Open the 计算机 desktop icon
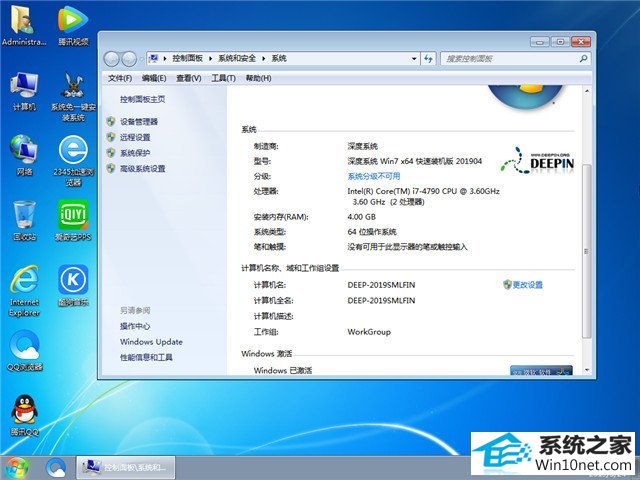Image resolution: width=640 pixels, height=480 pixels. 24,88
